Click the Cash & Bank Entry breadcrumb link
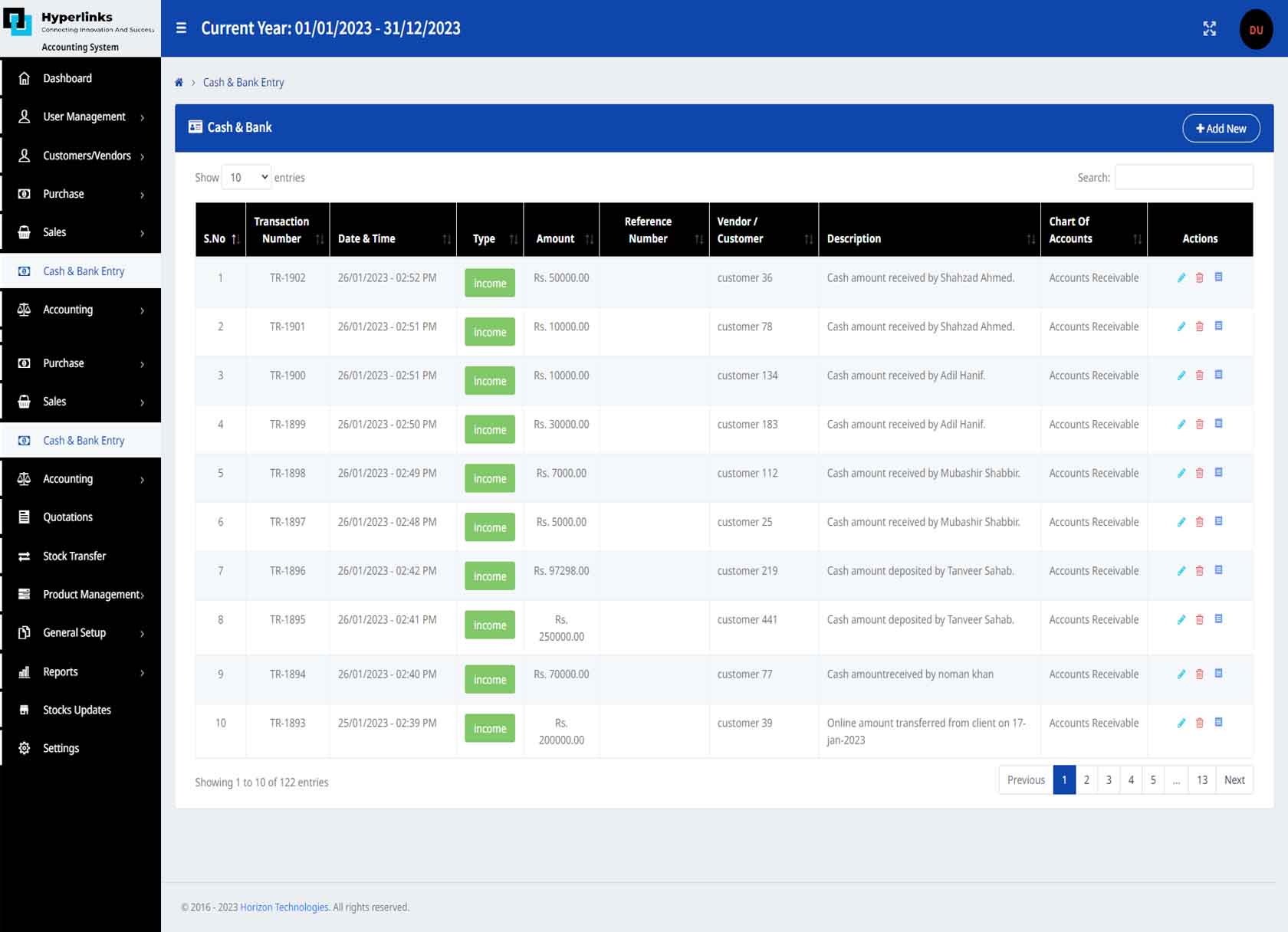Screen dimensions: 1288x932 (x=243, y=82)
